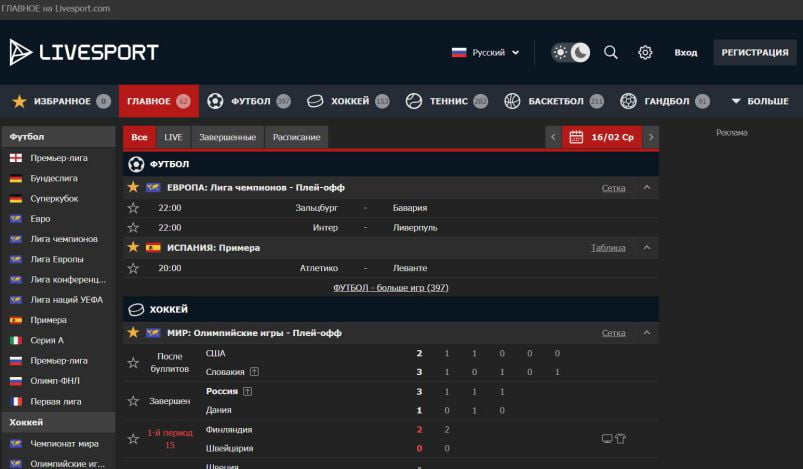Go to previous day arrow
Viewport: 803px width, 469px height.
553,137
